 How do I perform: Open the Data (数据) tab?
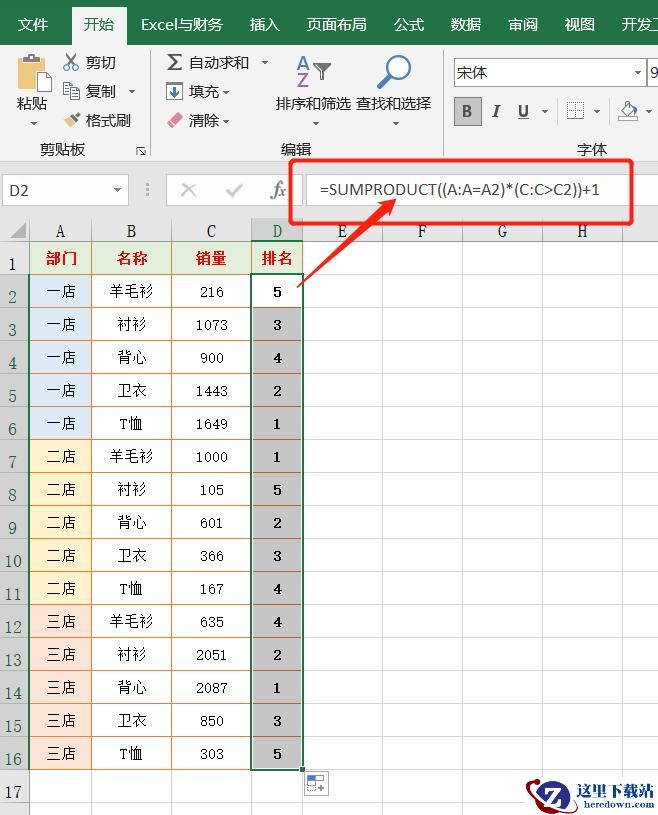466,24
